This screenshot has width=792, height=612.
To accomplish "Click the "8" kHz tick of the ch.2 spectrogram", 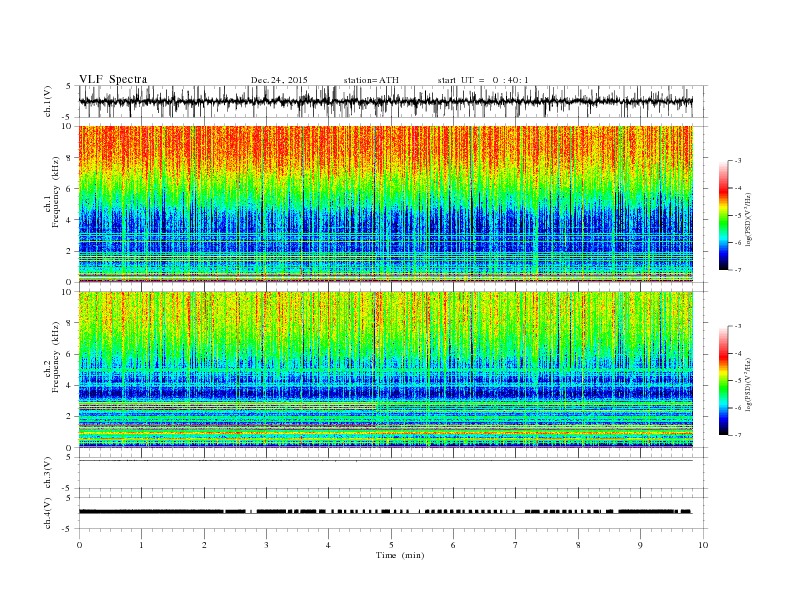I will tap(69, 323).
